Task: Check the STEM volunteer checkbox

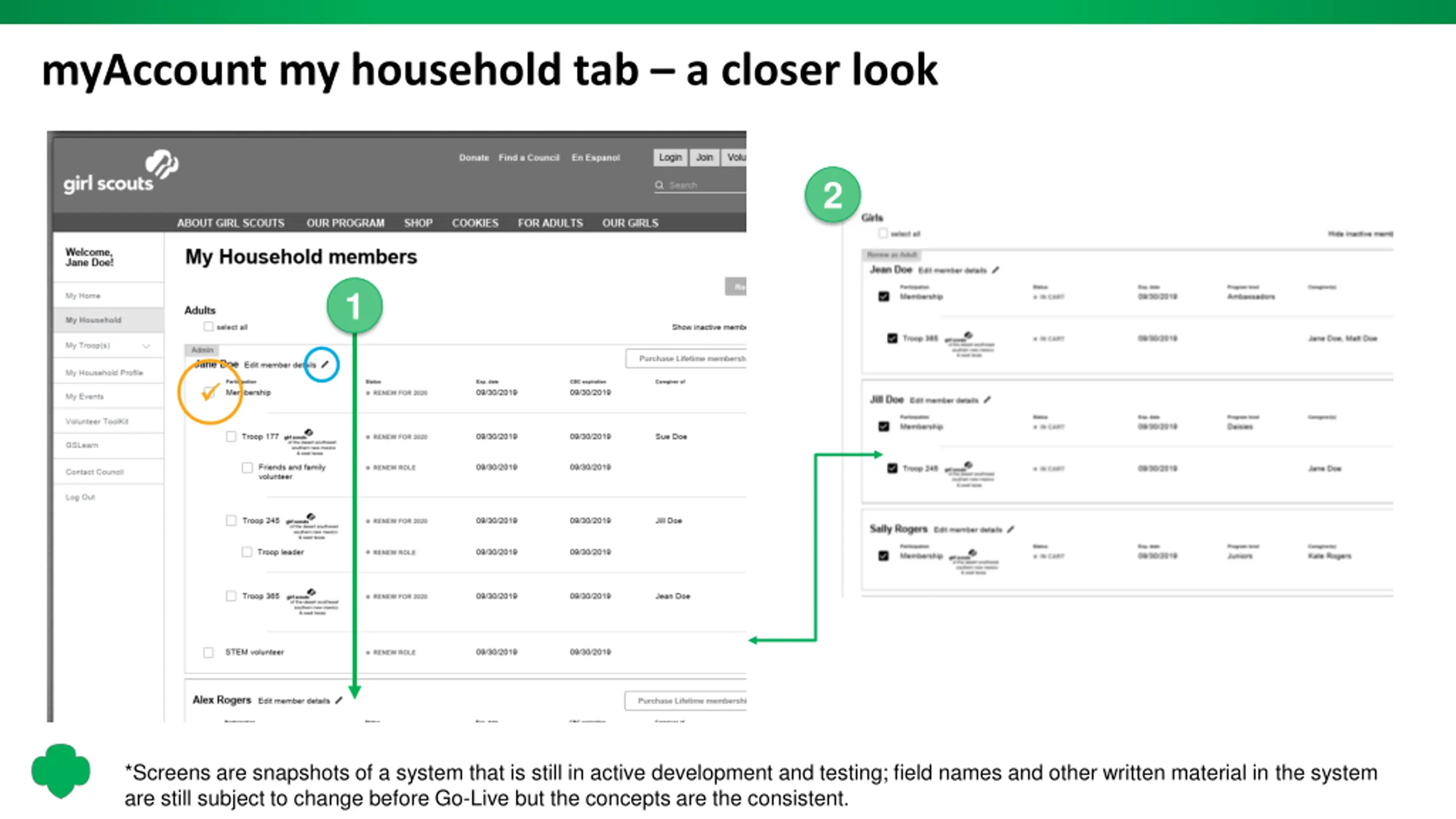Action: (x=209, y=652)
